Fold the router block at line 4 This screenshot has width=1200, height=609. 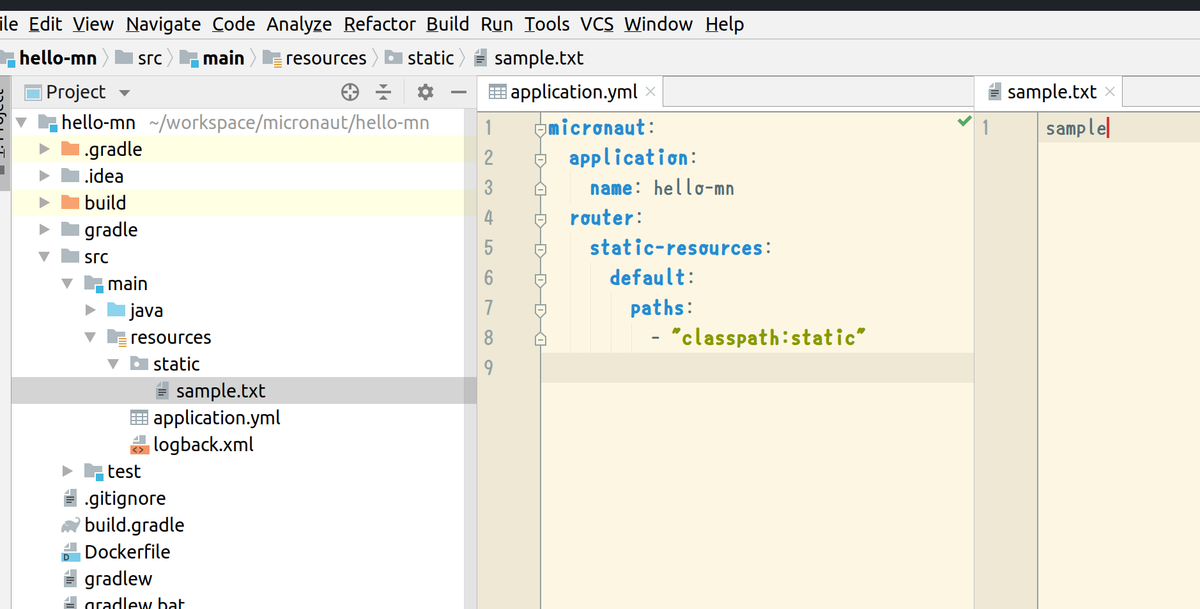pyautogui.click(x=541, y=219)
